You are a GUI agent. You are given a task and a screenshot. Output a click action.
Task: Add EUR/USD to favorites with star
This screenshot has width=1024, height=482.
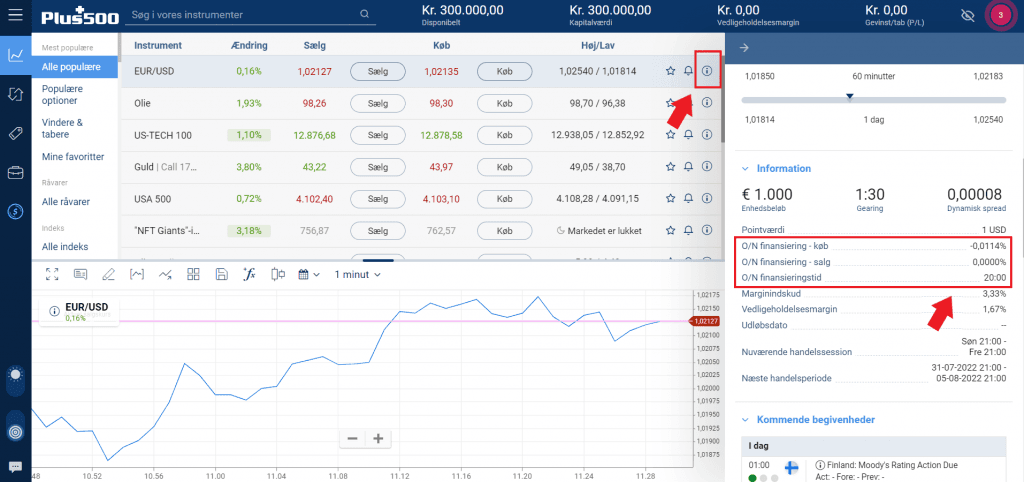(x=670, y=71)
